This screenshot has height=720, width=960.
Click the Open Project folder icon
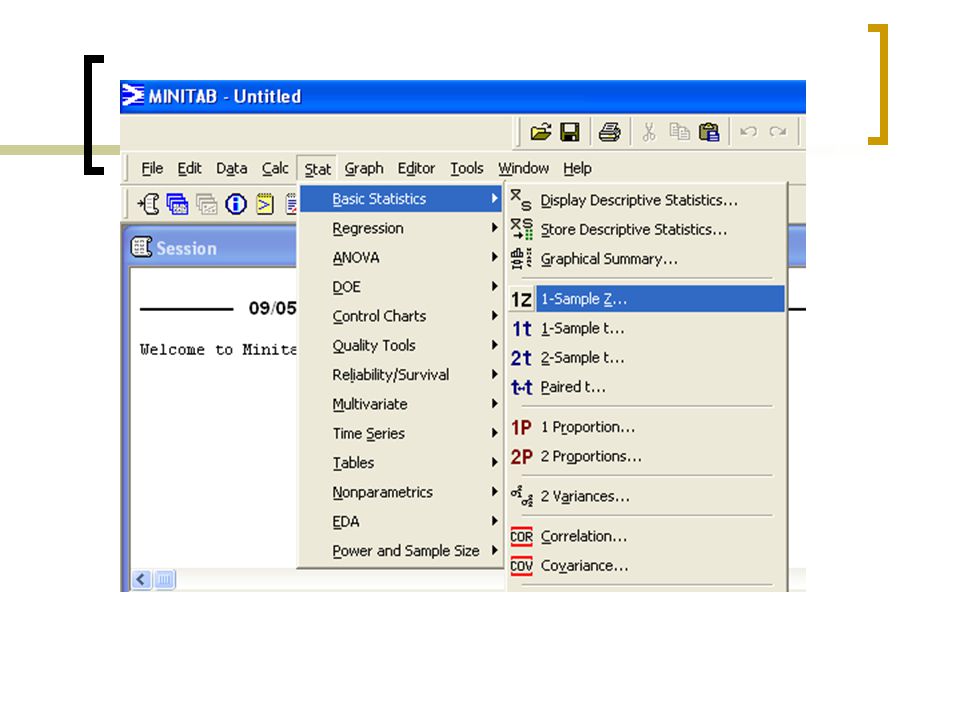click(541, 132)
